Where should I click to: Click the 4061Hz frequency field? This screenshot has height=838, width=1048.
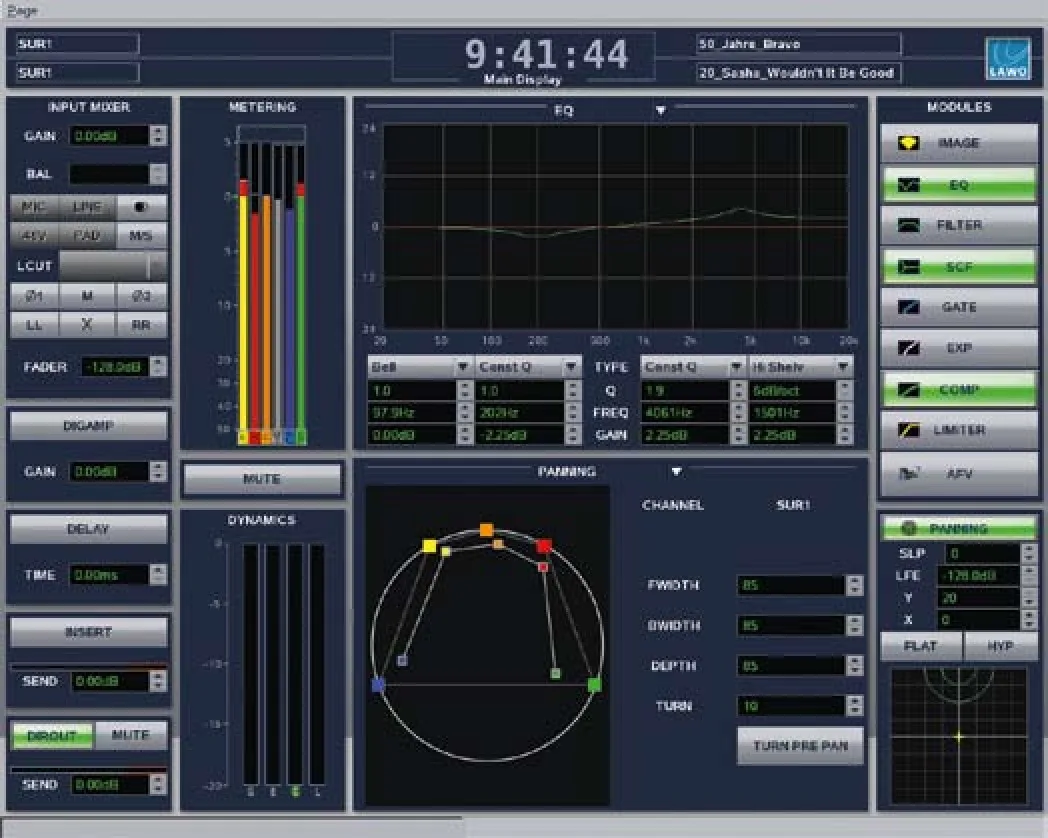point(684,413)
